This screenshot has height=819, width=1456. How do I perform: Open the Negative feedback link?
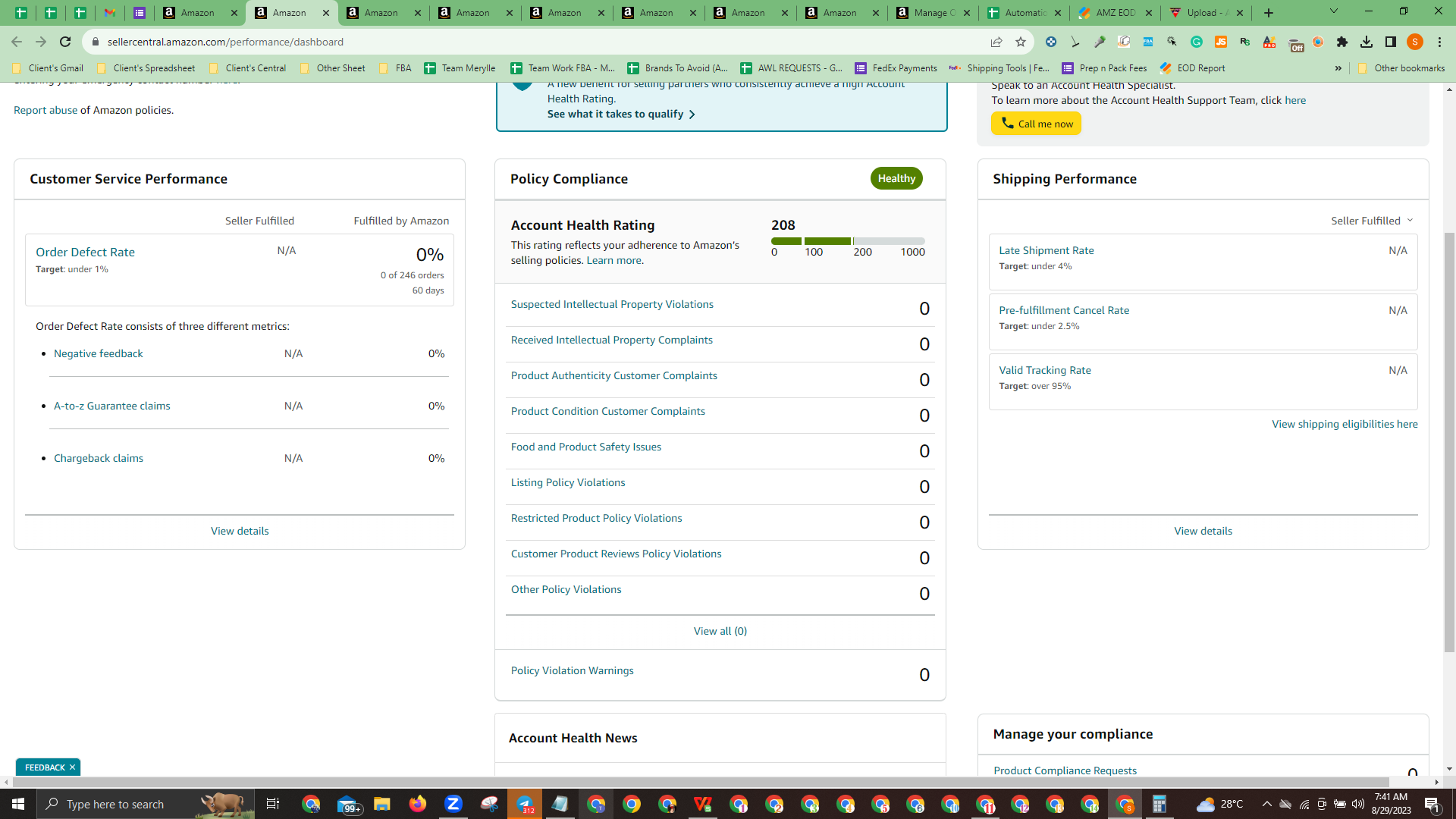(98, 353)
